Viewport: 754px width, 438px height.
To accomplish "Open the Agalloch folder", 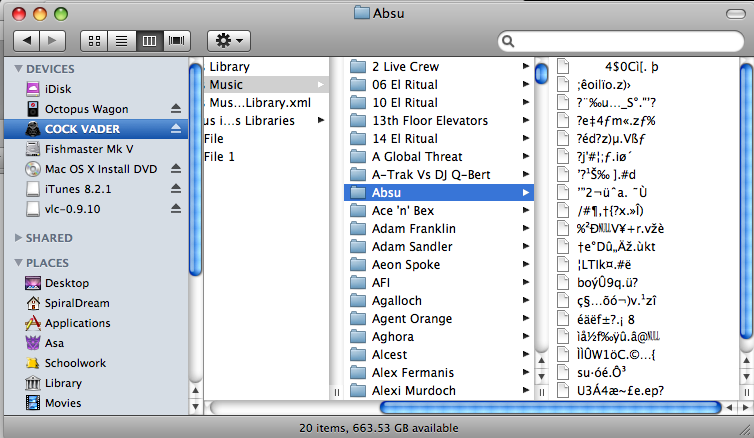I will coord(439,300).
